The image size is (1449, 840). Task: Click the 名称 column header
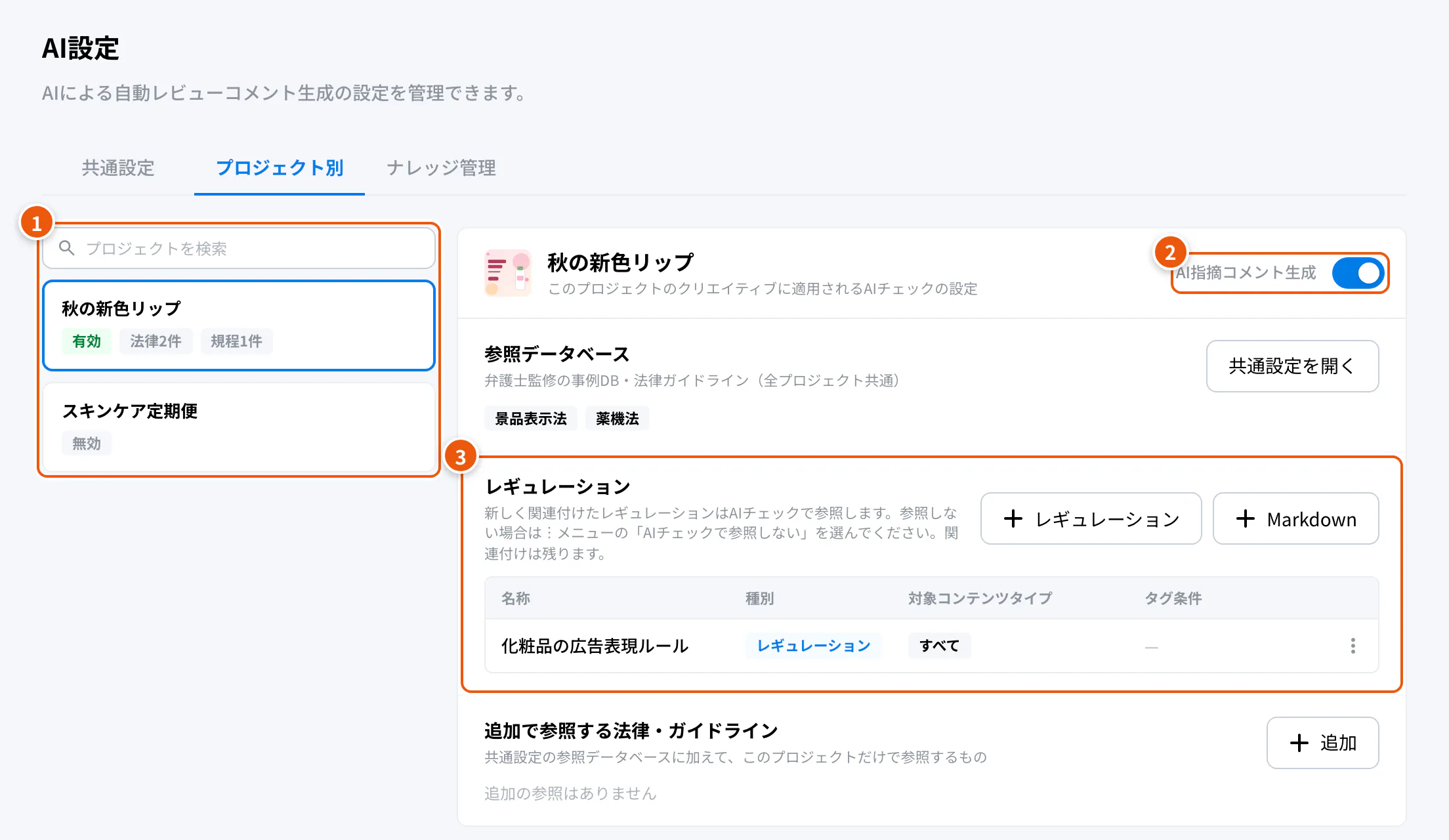click(x=515, y=598)
